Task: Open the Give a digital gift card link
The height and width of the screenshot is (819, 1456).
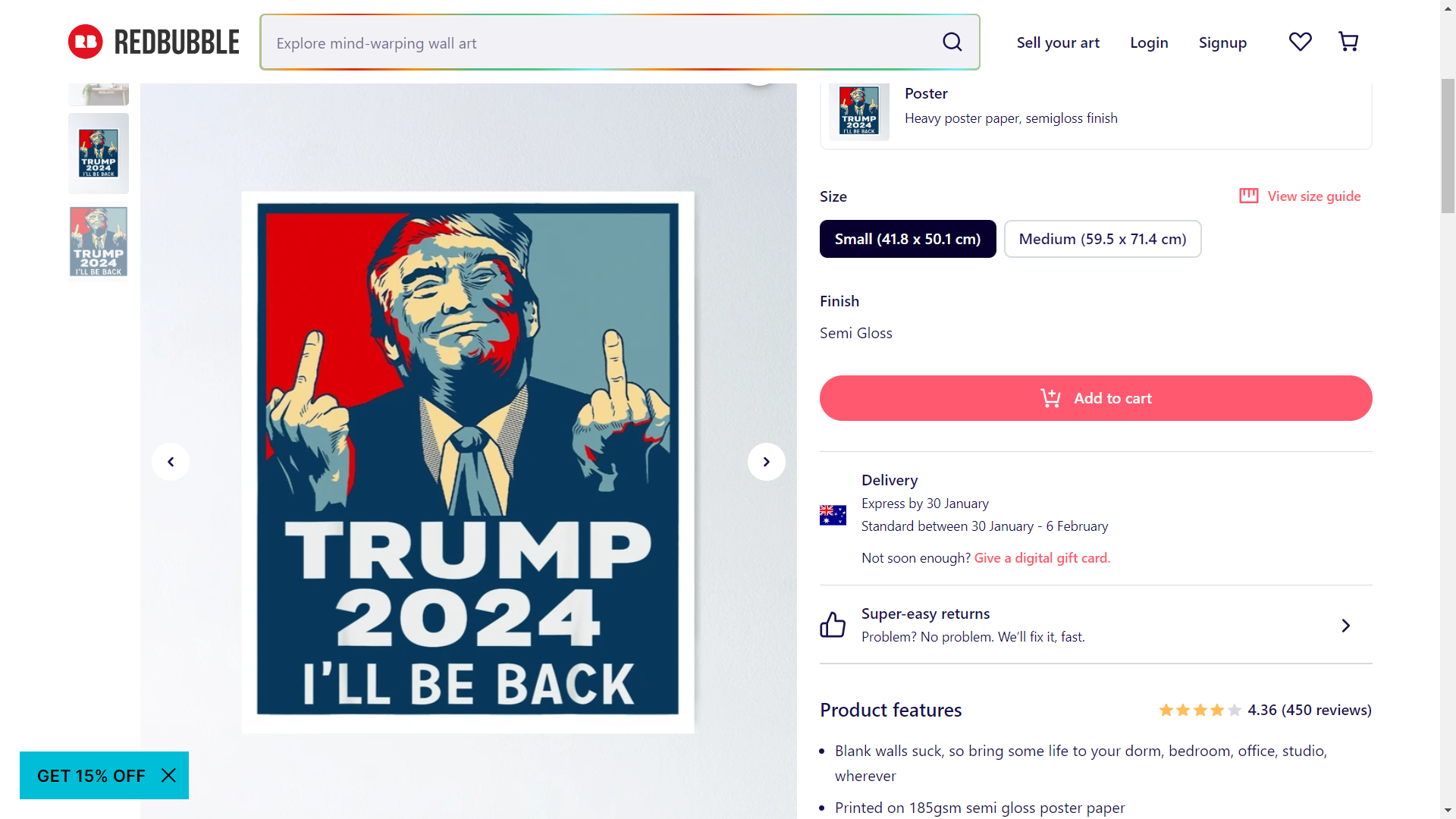Action: 1042,558
